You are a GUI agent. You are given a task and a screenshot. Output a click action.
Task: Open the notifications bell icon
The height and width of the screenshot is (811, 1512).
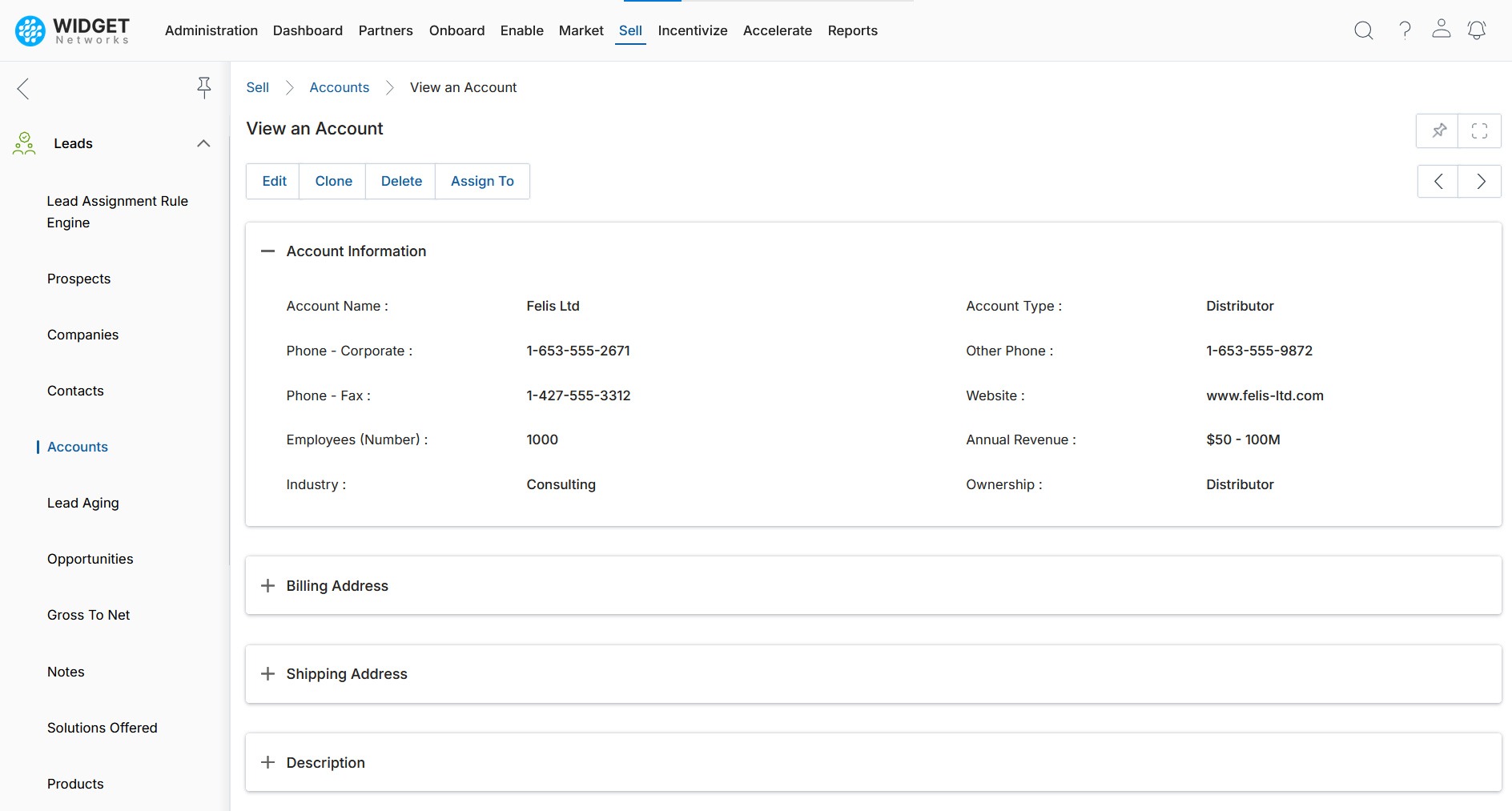(1476, 30)
